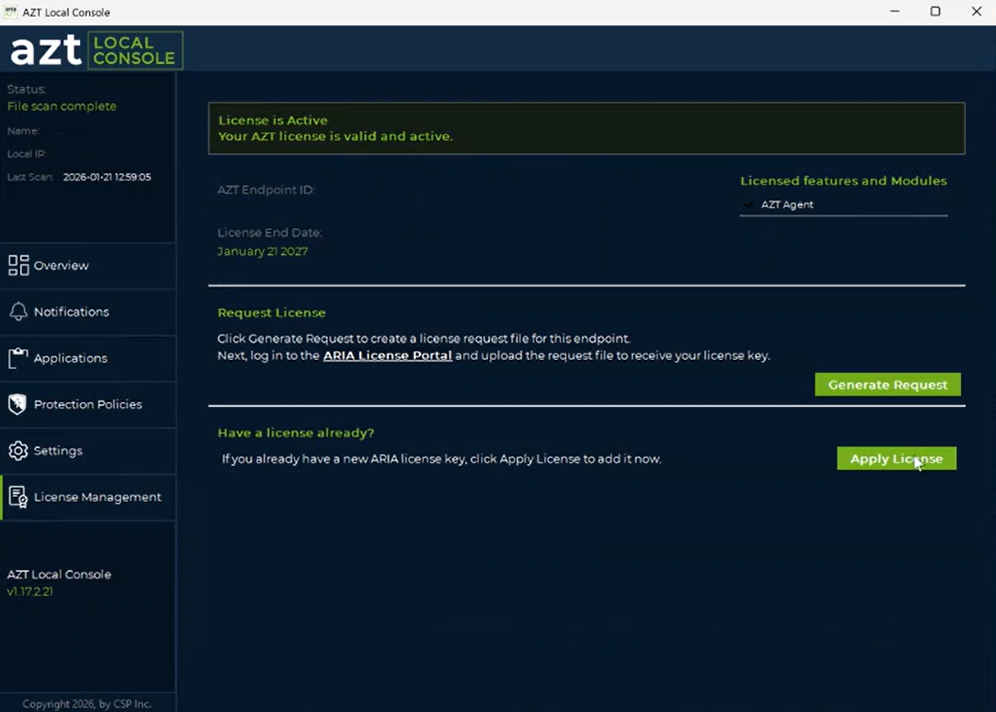Click the Applications clipboard icon
The width and height of the screenshot is (996, 712).
coord(18,358)
